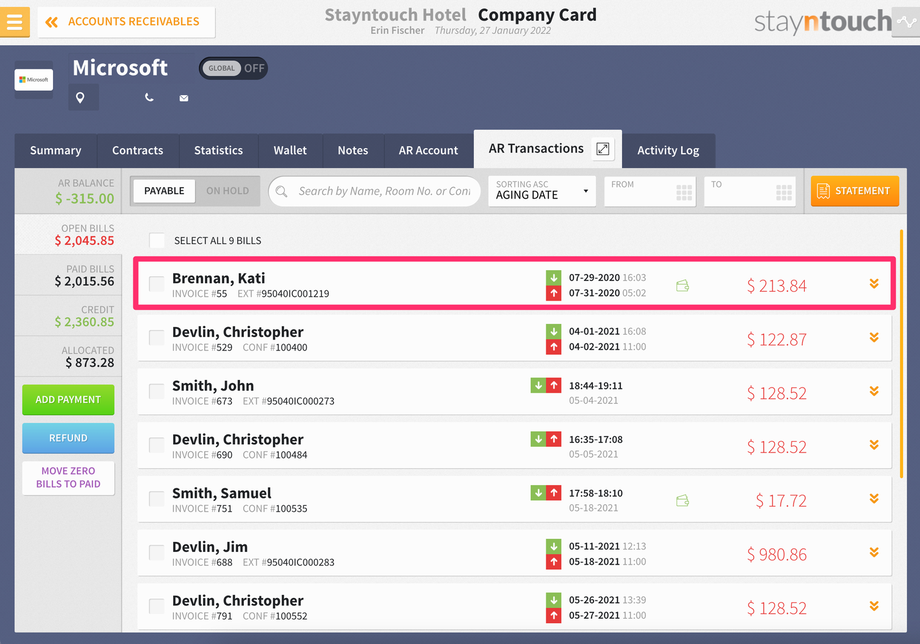Select the Open Bills section
Image resolution: width=920 pixels, height=644 pixels.
(68, 235)
